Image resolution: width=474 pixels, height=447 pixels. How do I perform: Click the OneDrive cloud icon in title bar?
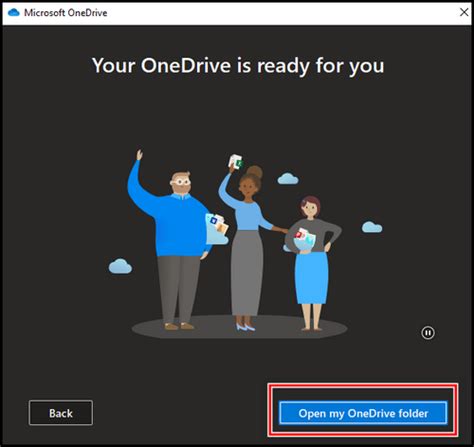14,13
